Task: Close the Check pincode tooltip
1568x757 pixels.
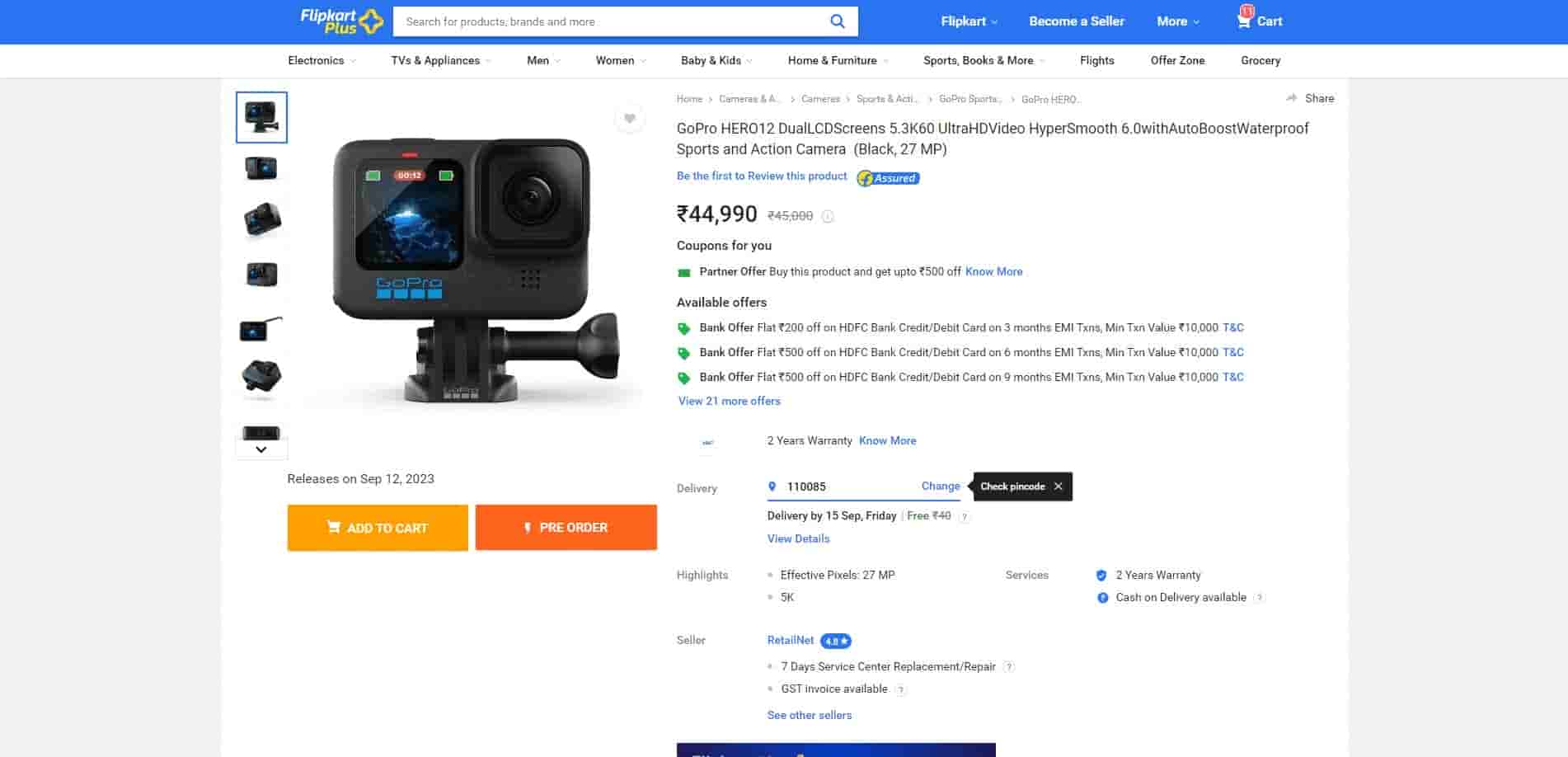Action: click(x=1058, y=487)
